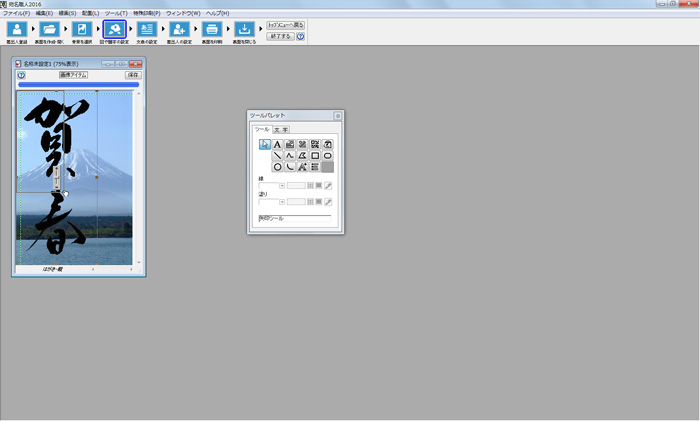The width and height of the screenshot is (700, 421).
Task: Open the ファイル(F) menu
Action: [x=16, y=13]
